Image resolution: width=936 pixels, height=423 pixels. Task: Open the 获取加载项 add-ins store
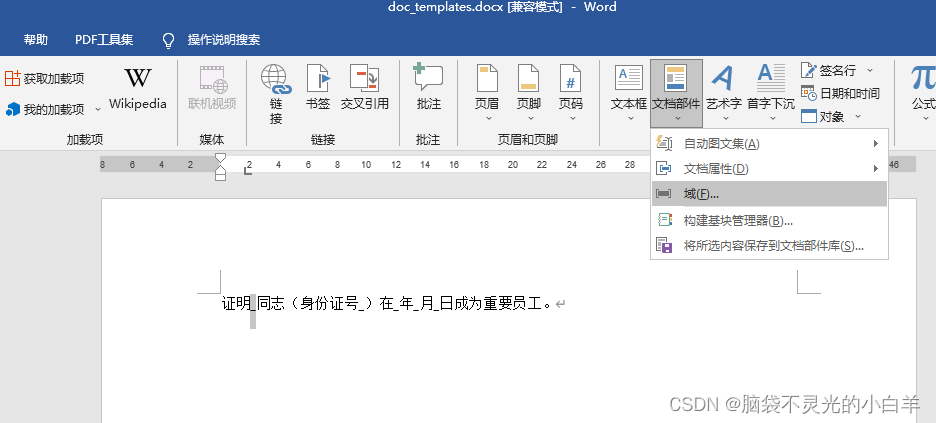(45, 78)
